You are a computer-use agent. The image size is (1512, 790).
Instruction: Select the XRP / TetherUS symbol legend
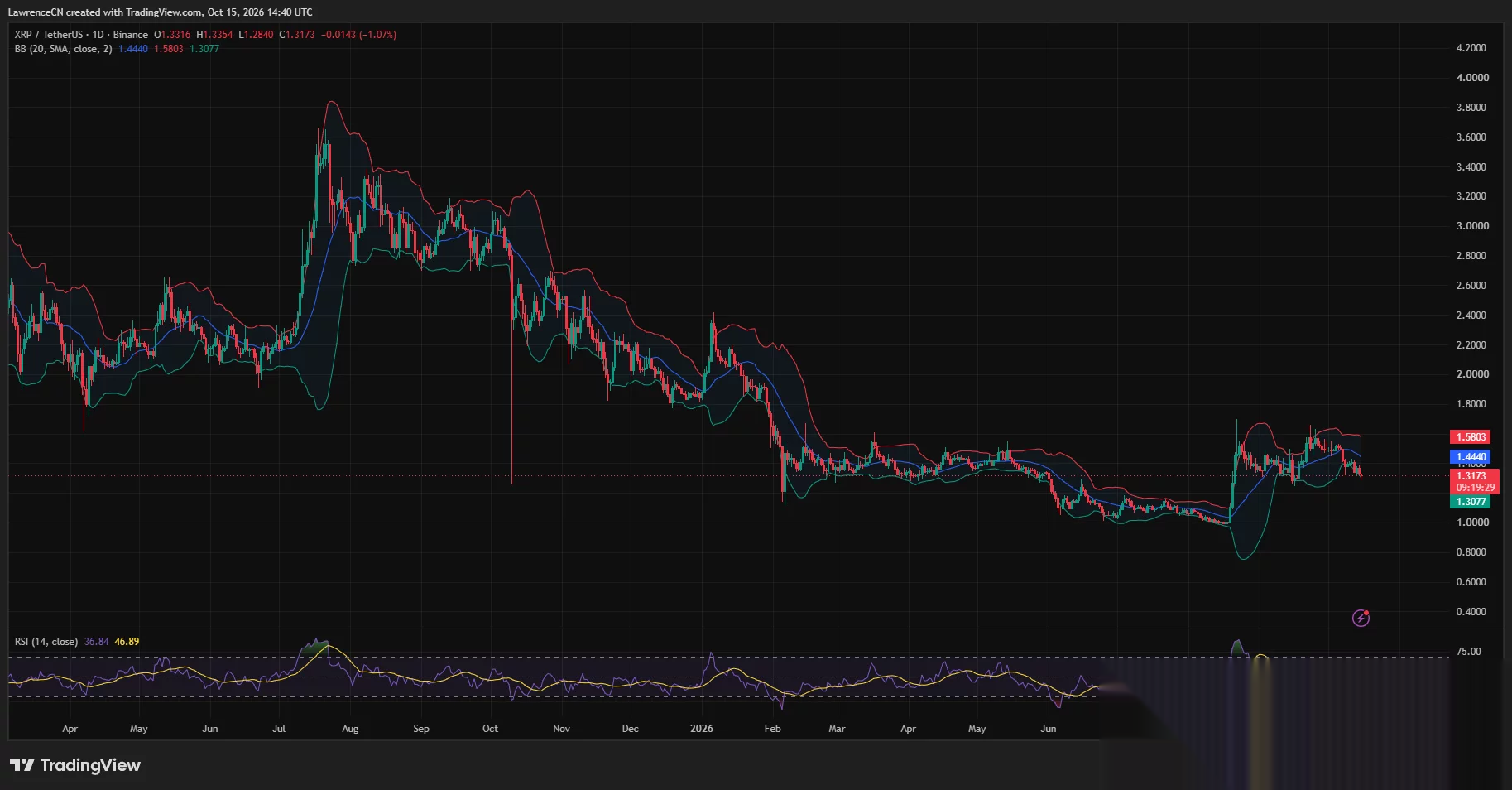pos(81,35)
